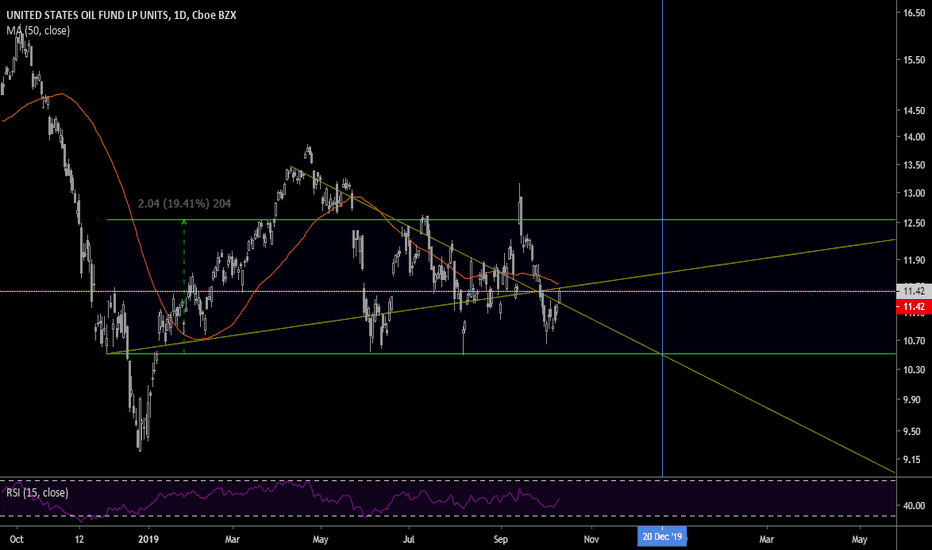Click the 14.50 price axis label
Screen dimensions: 932x550
tap(914, 111)
